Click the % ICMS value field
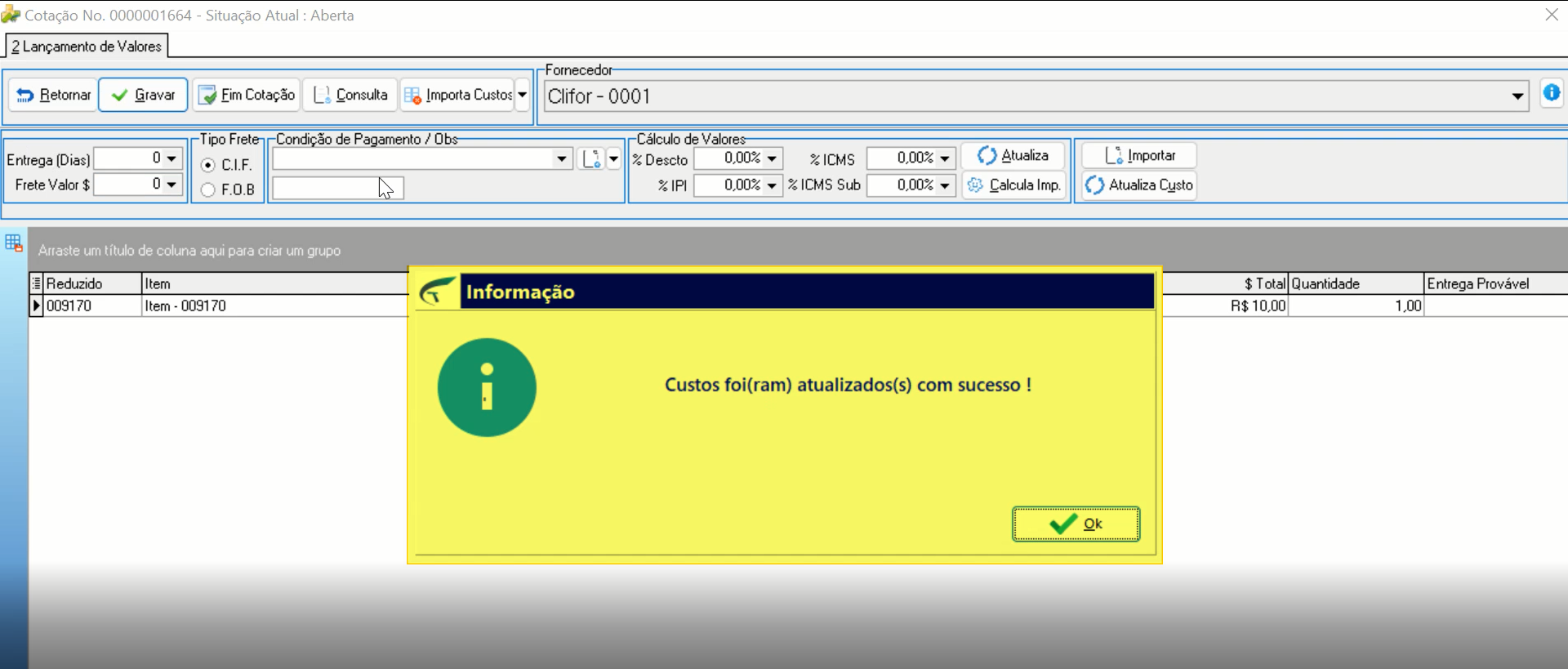 (901, 158)
